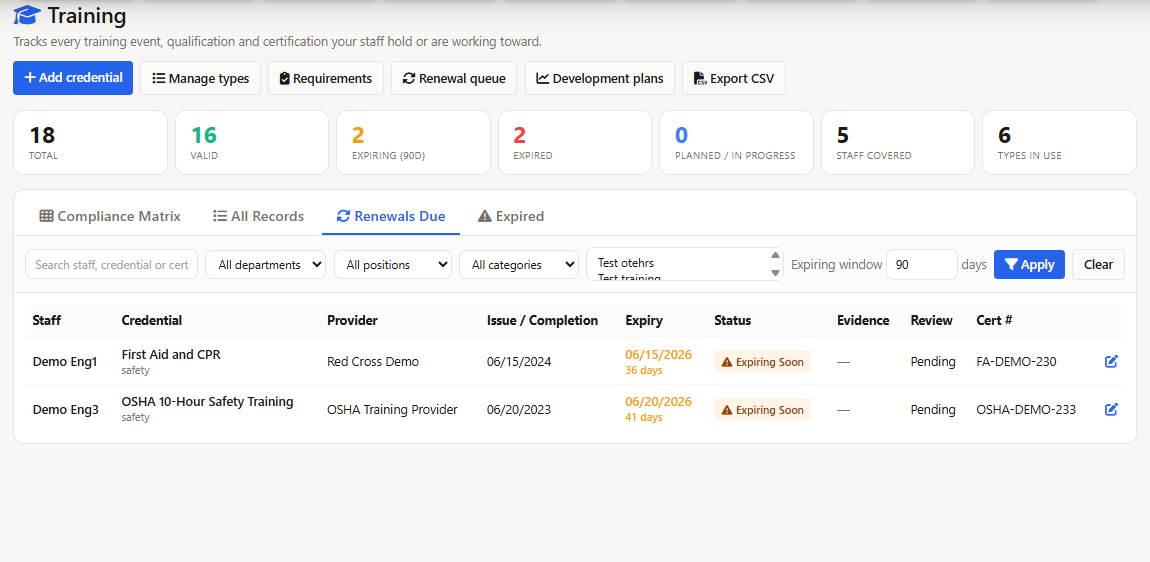This screenshot has width=1150, height=562.
Task: Click the 06/20/2026 expiry date
Action: [659, 401]
